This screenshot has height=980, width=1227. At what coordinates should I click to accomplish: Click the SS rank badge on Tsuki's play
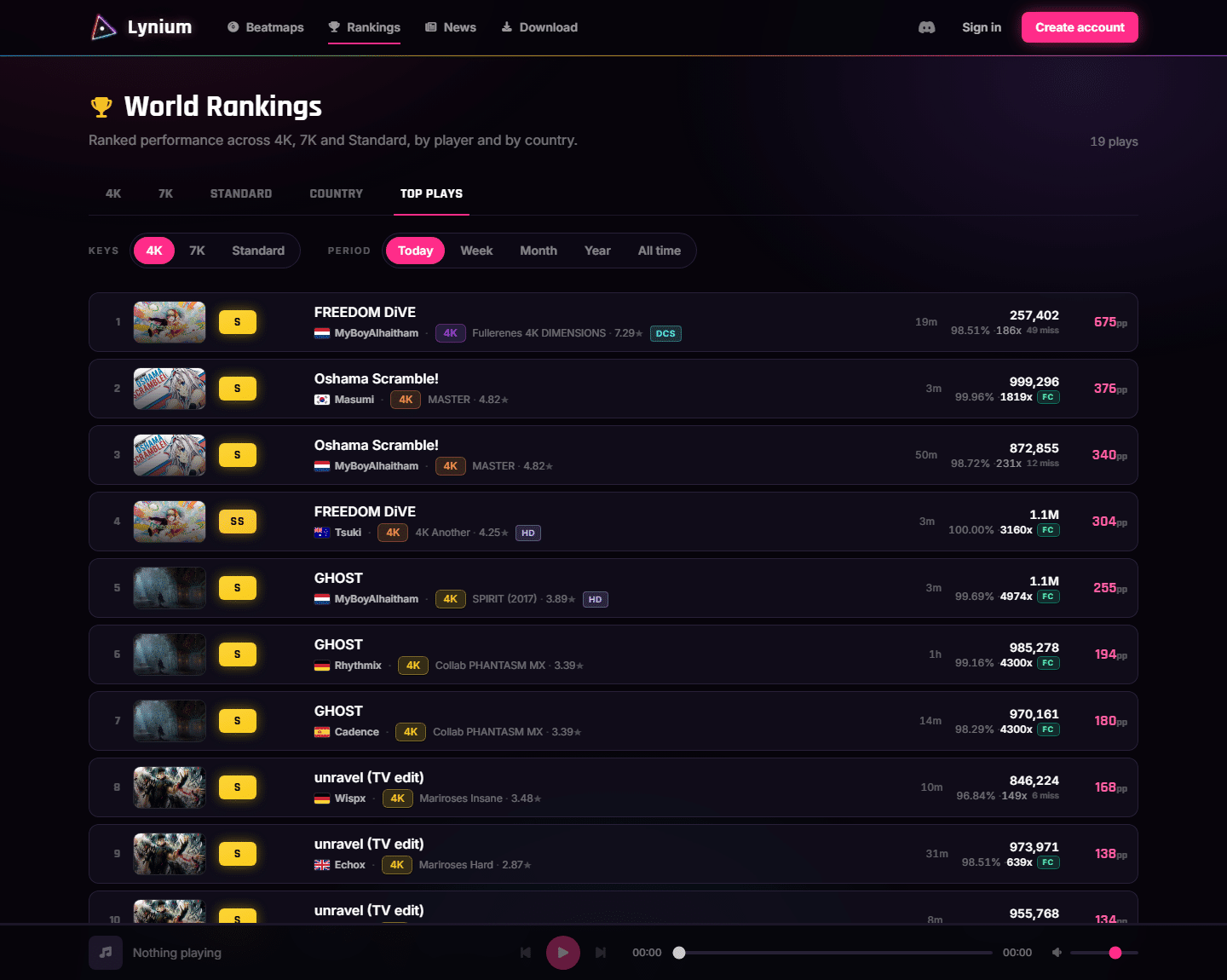238,522
